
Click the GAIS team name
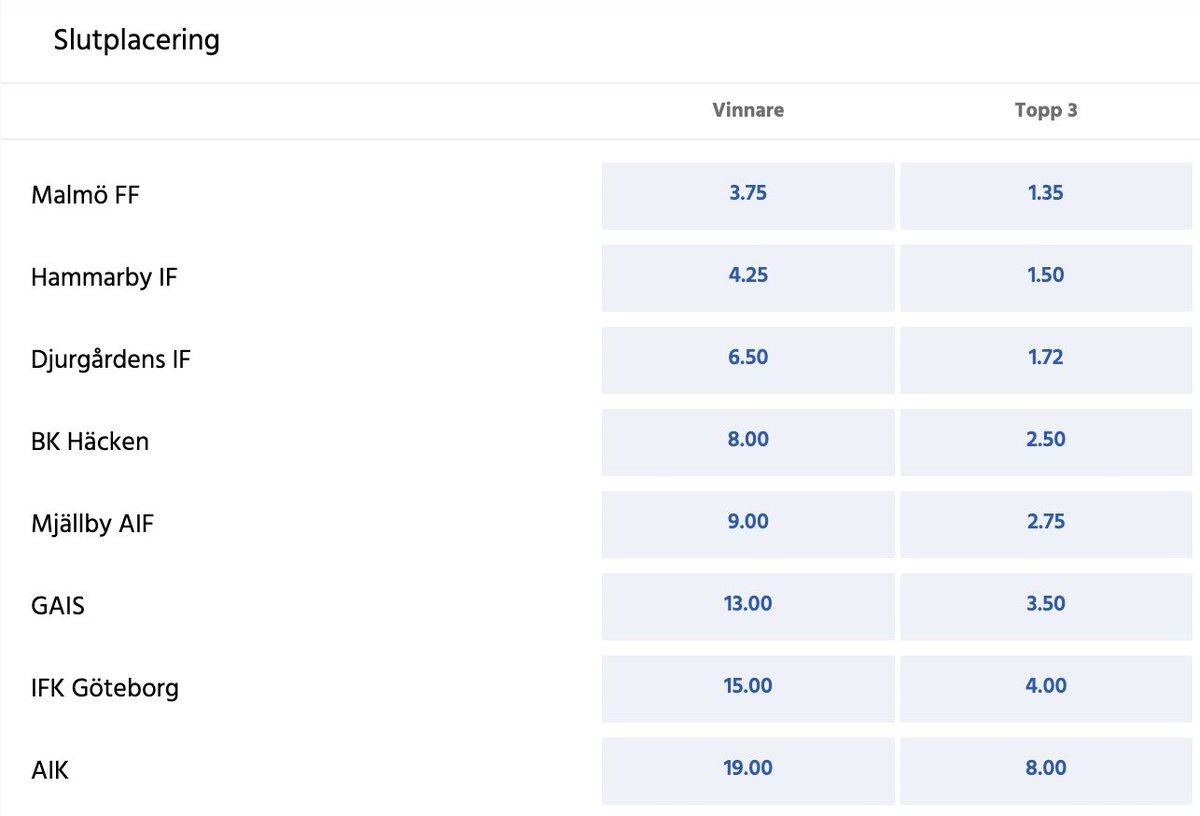[x=58, y=606]
